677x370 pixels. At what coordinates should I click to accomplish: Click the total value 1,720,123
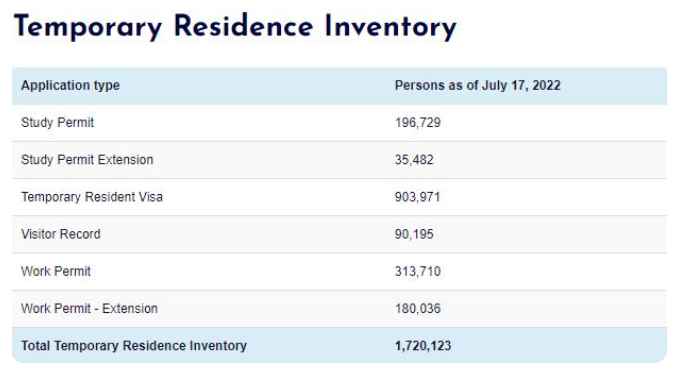[423, 345]
